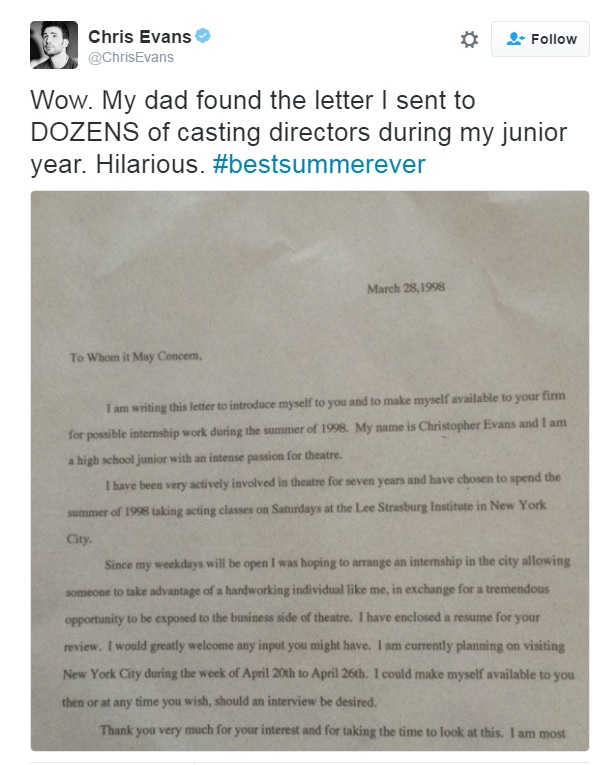Visit the @ChrisEvans handle link
The width and height of the screenshot is (605, 765).
tap(131, 57)
